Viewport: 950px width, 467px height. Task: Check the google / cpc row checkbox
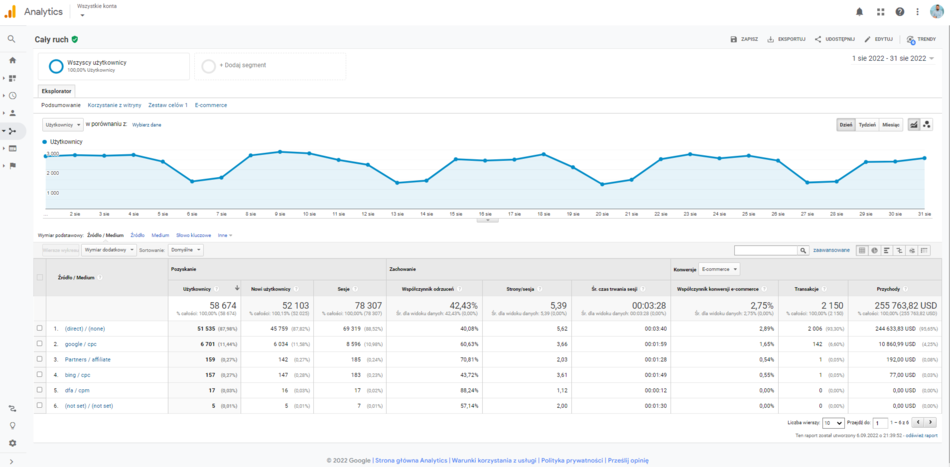point(40,343)
